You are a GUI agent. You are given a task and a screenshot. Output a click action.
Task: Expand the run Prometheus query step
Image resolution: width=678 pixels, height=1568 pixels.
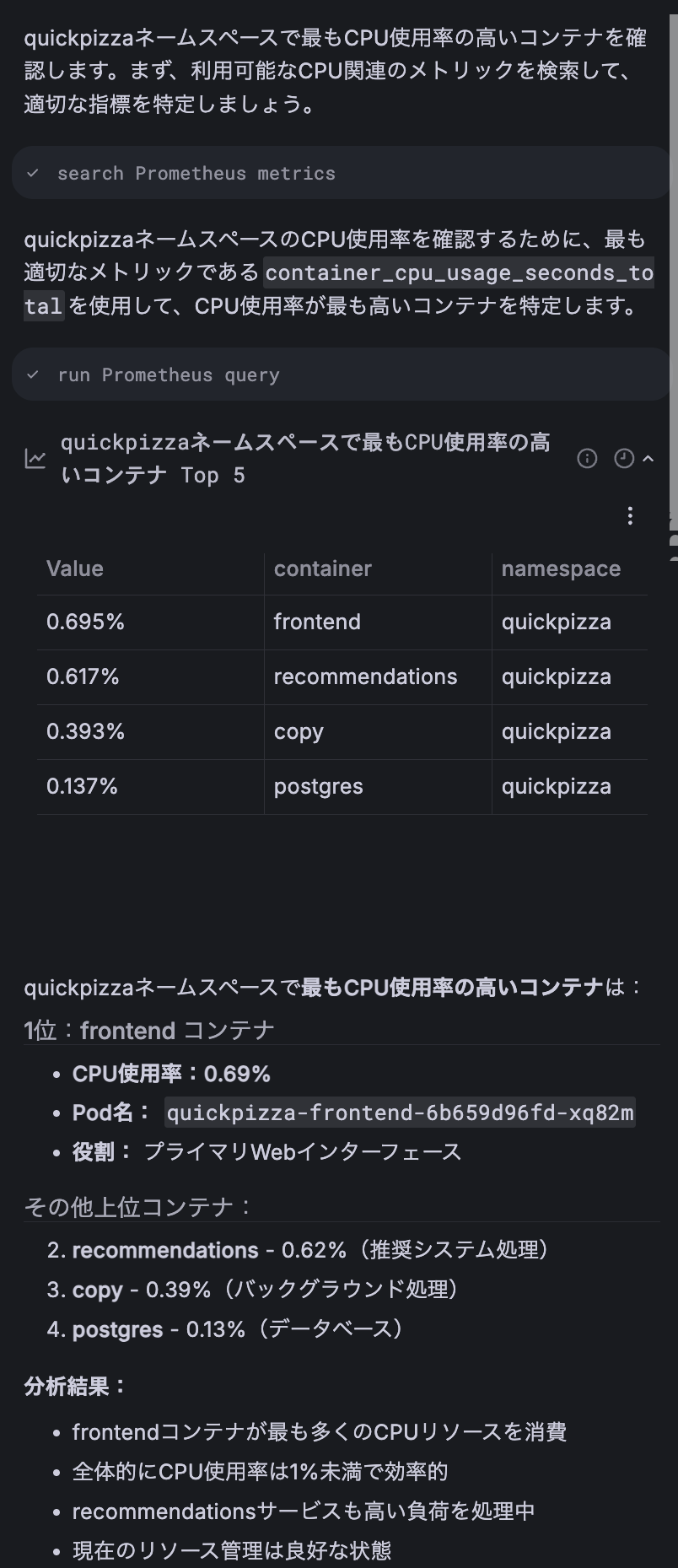(x=169, y=374)
